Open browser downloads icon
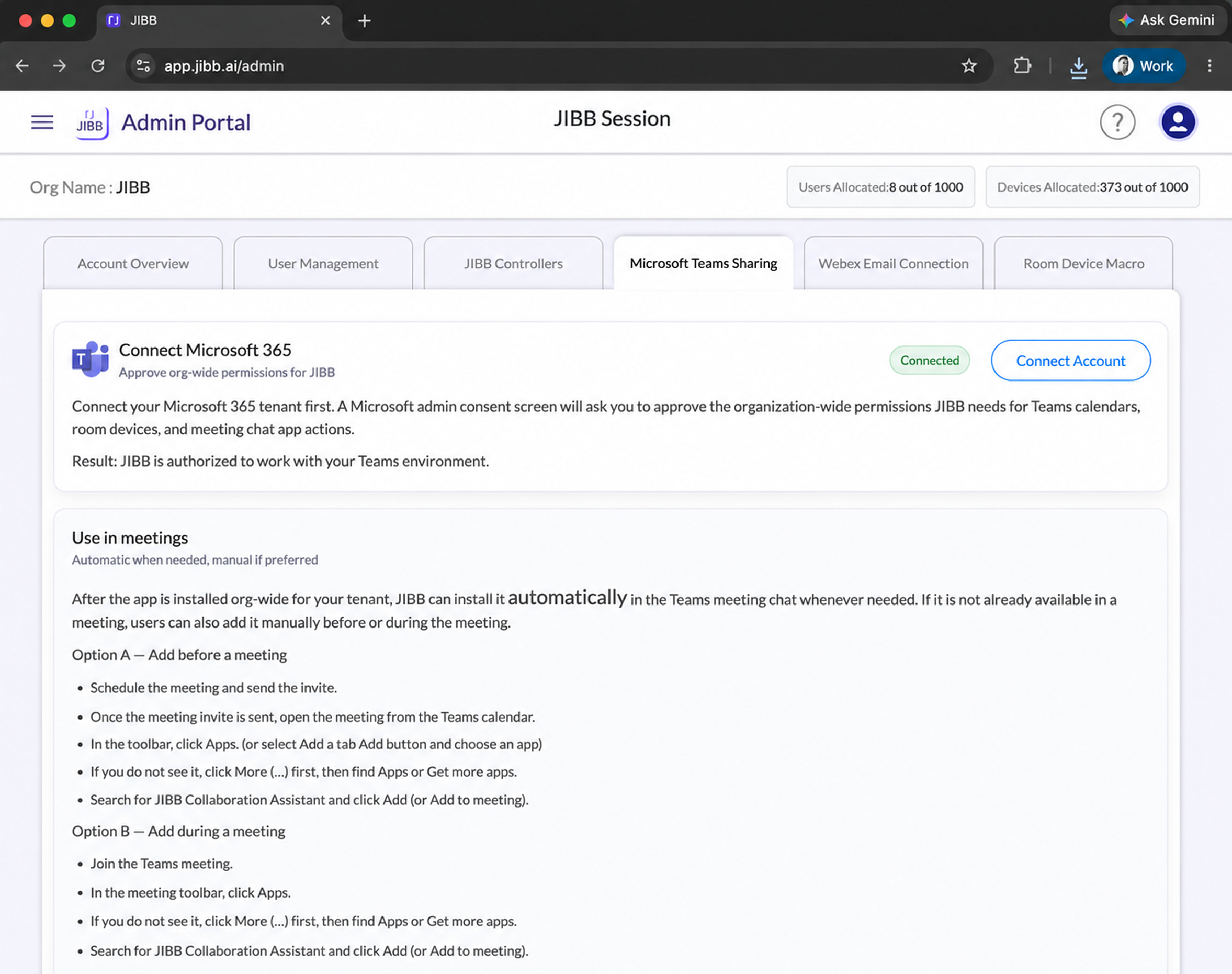This screenshot has height=974, width=1232. [x=1078, y=66]
